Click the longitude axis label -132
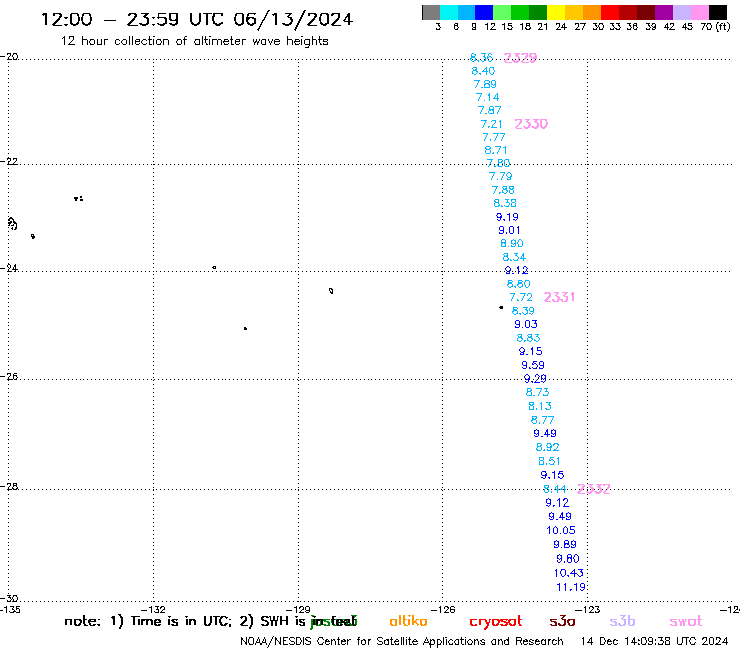Image resolution: width=740 pixels, height=650 pixels. pos(153,609)
